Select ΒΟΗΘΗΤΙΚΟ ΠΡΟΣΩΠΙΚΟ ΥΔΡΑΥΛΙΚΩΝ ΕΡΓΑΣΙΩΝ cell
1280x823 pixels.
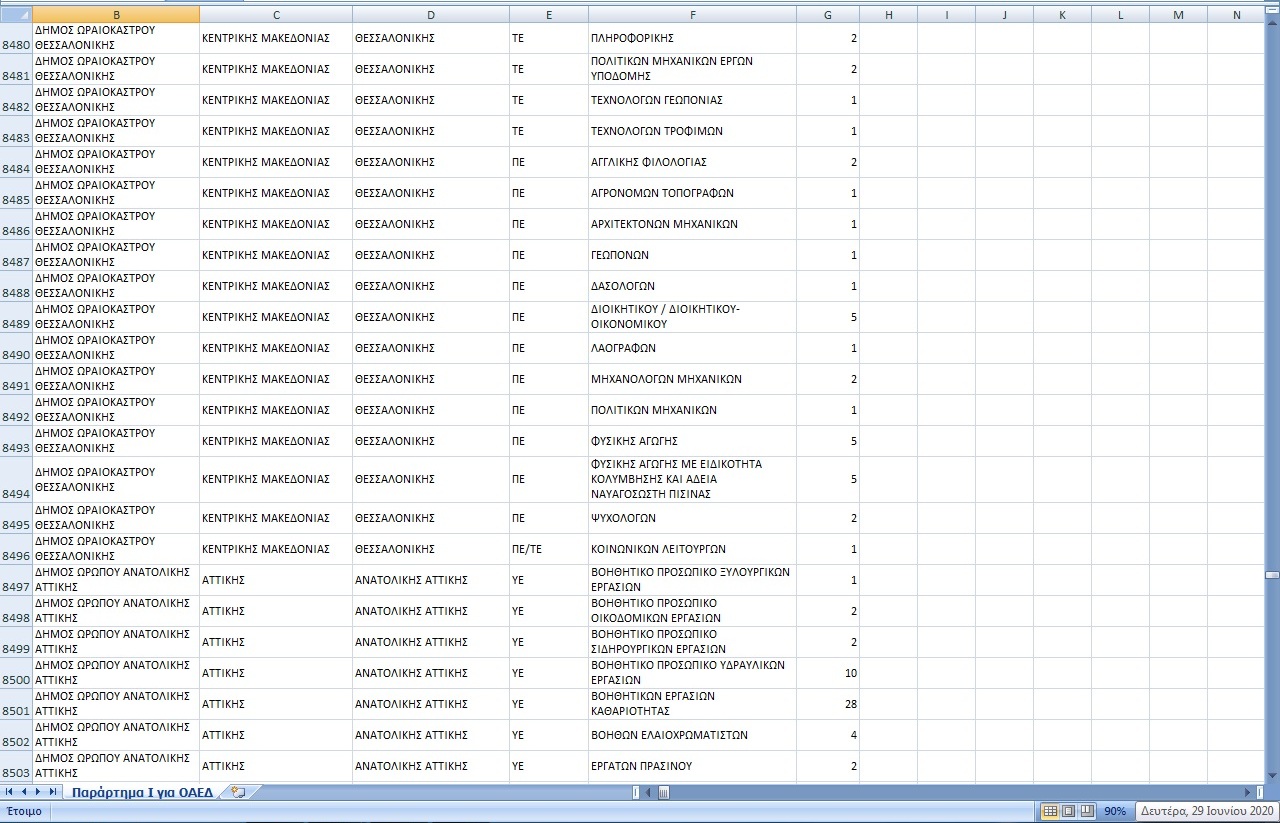693,673
